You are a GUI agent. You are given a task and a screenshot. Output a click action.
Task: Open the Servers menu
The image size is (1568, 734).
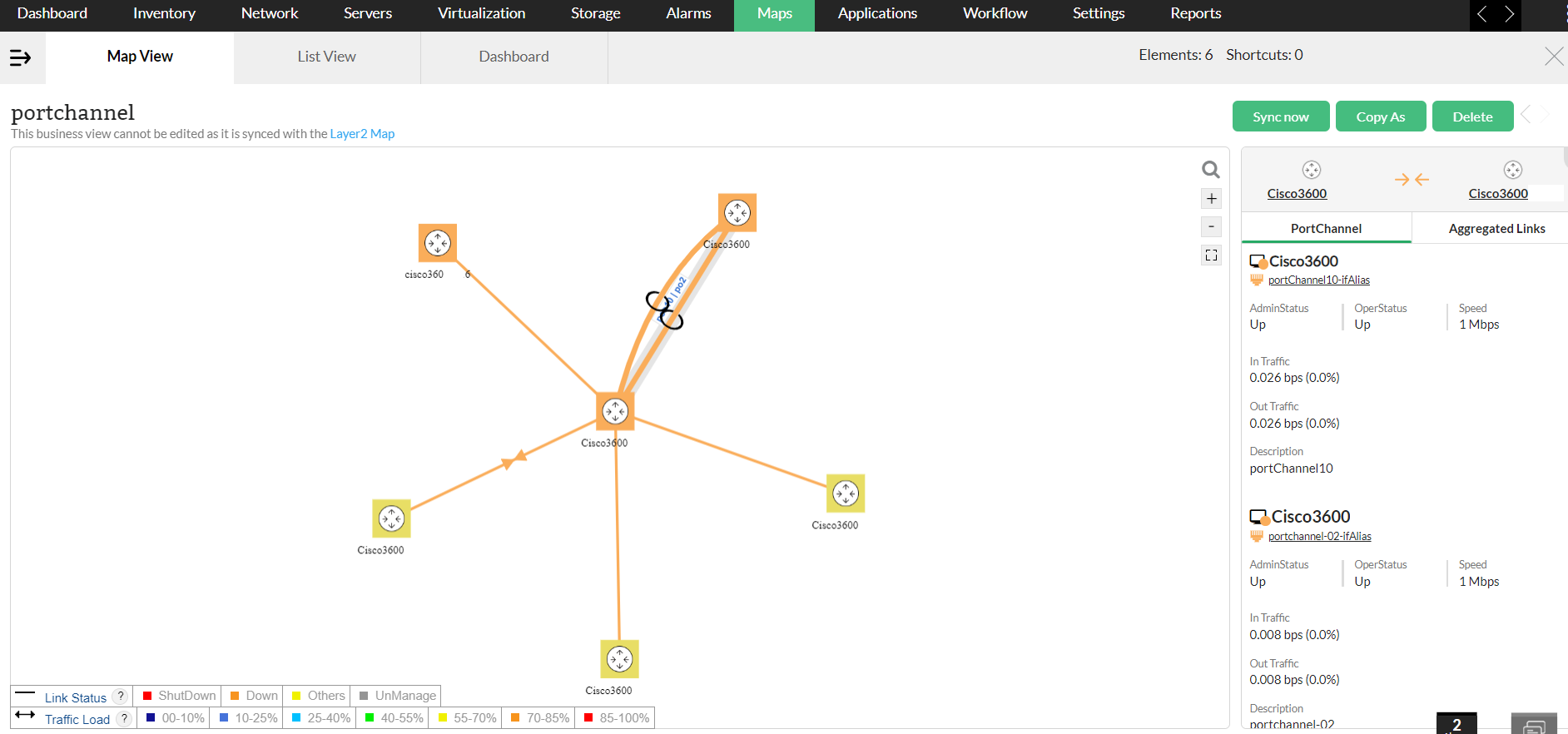[368, 13]
